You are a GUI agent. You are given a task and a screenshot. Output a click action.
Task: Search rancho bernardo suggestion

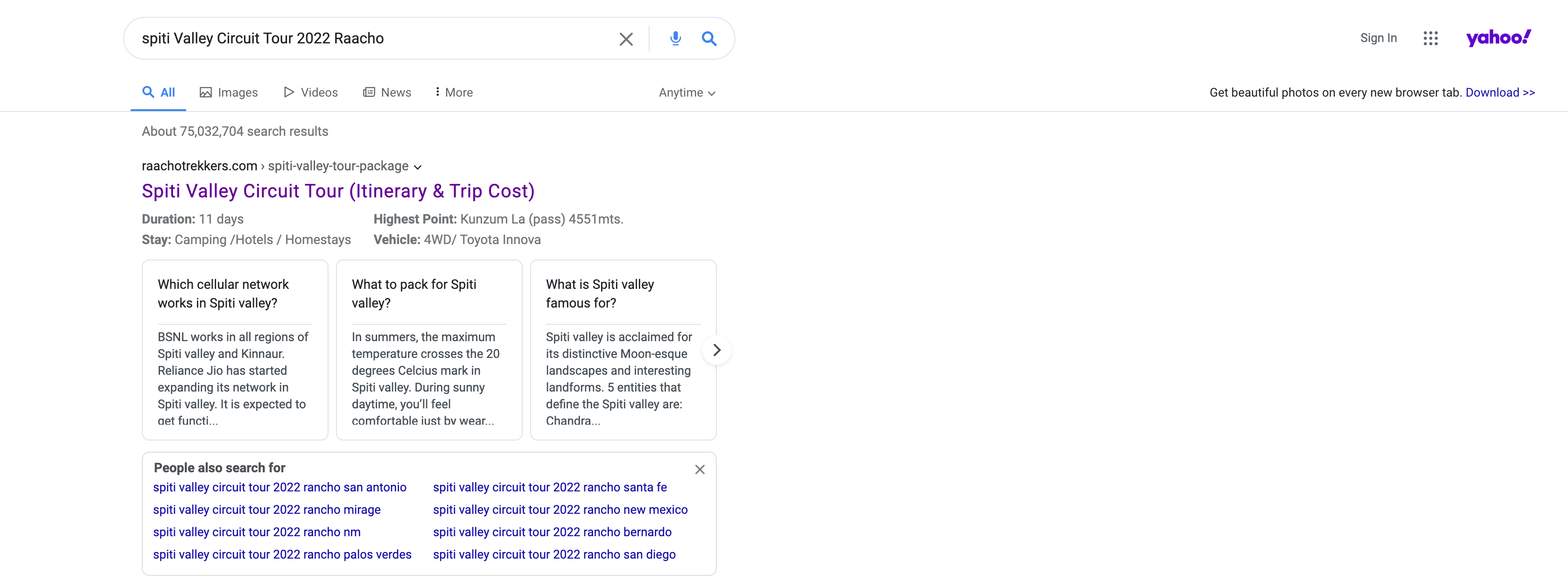point(553,532)
